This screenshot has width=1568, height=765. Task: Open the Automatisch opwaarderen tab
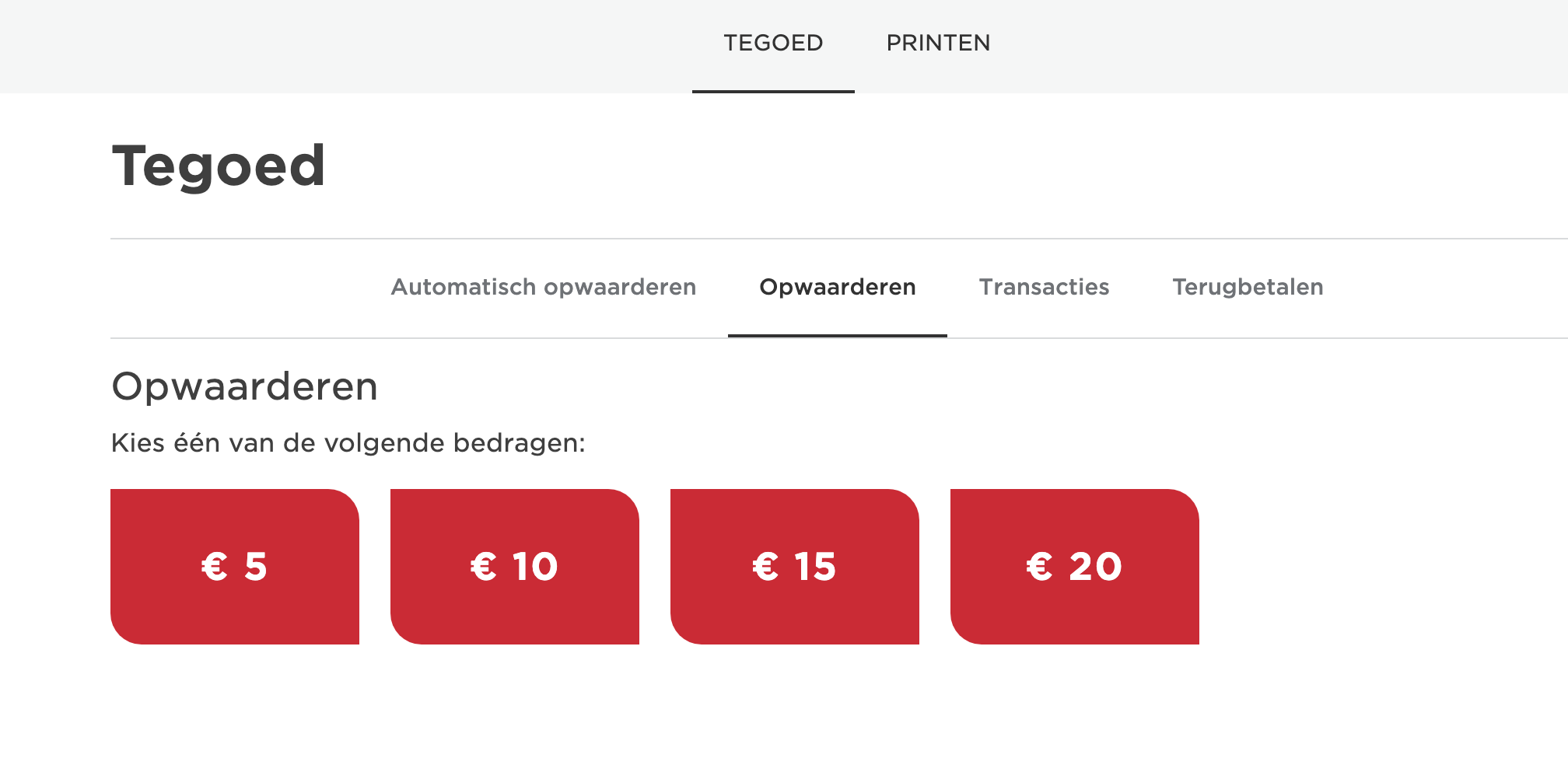pos(544,287)
